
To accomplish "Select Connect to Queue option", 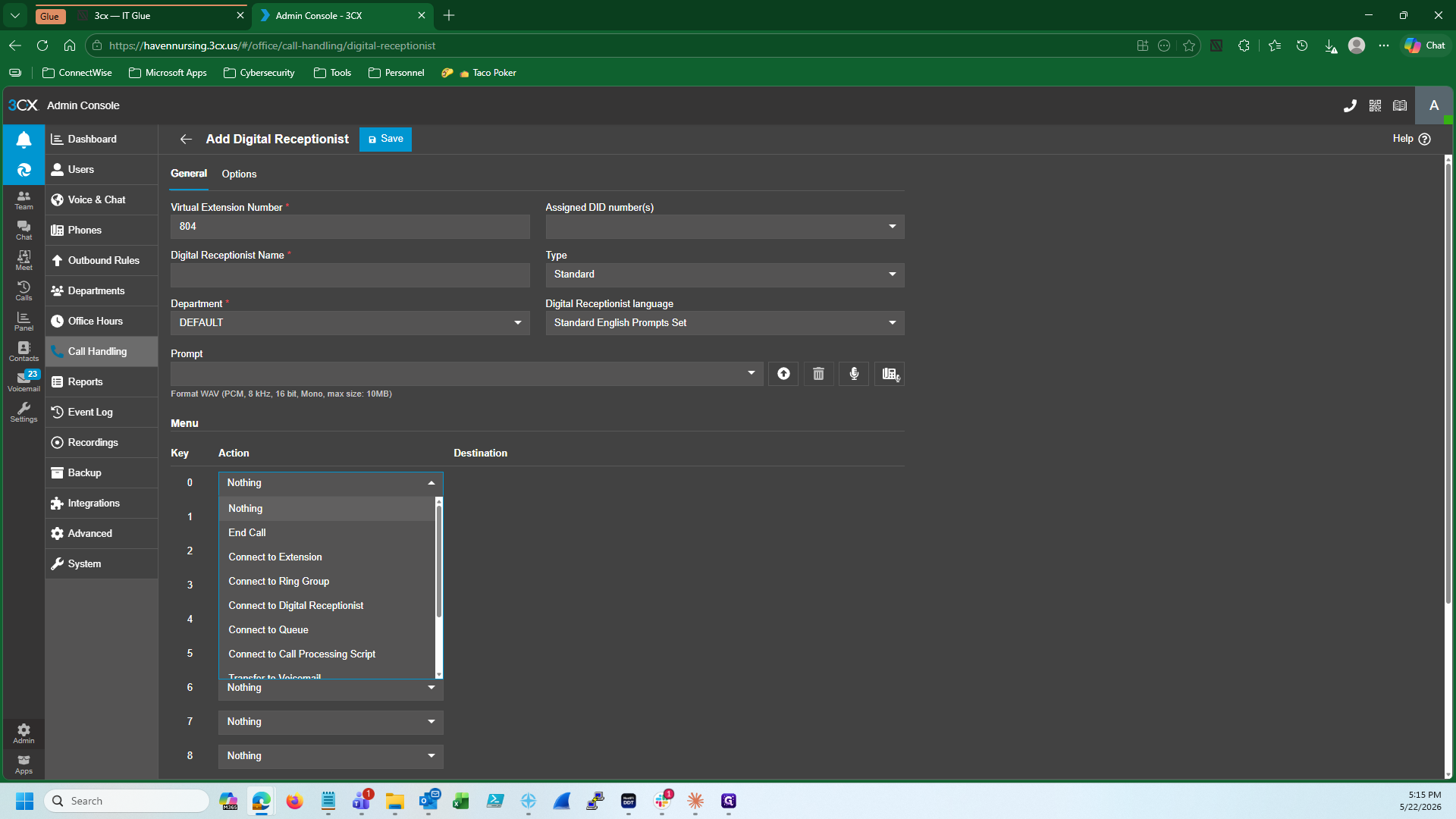I will point(327,630).
